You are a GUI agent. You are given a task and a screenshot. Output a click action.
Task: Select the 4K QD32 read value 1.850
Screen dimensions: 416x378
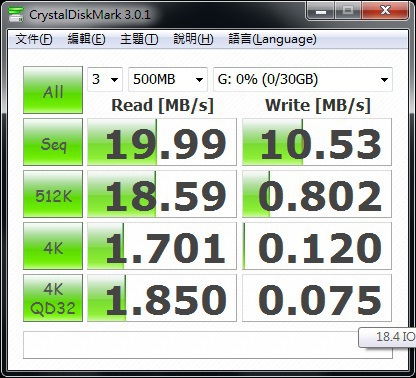pyautogui.click(x=162, y=298)
